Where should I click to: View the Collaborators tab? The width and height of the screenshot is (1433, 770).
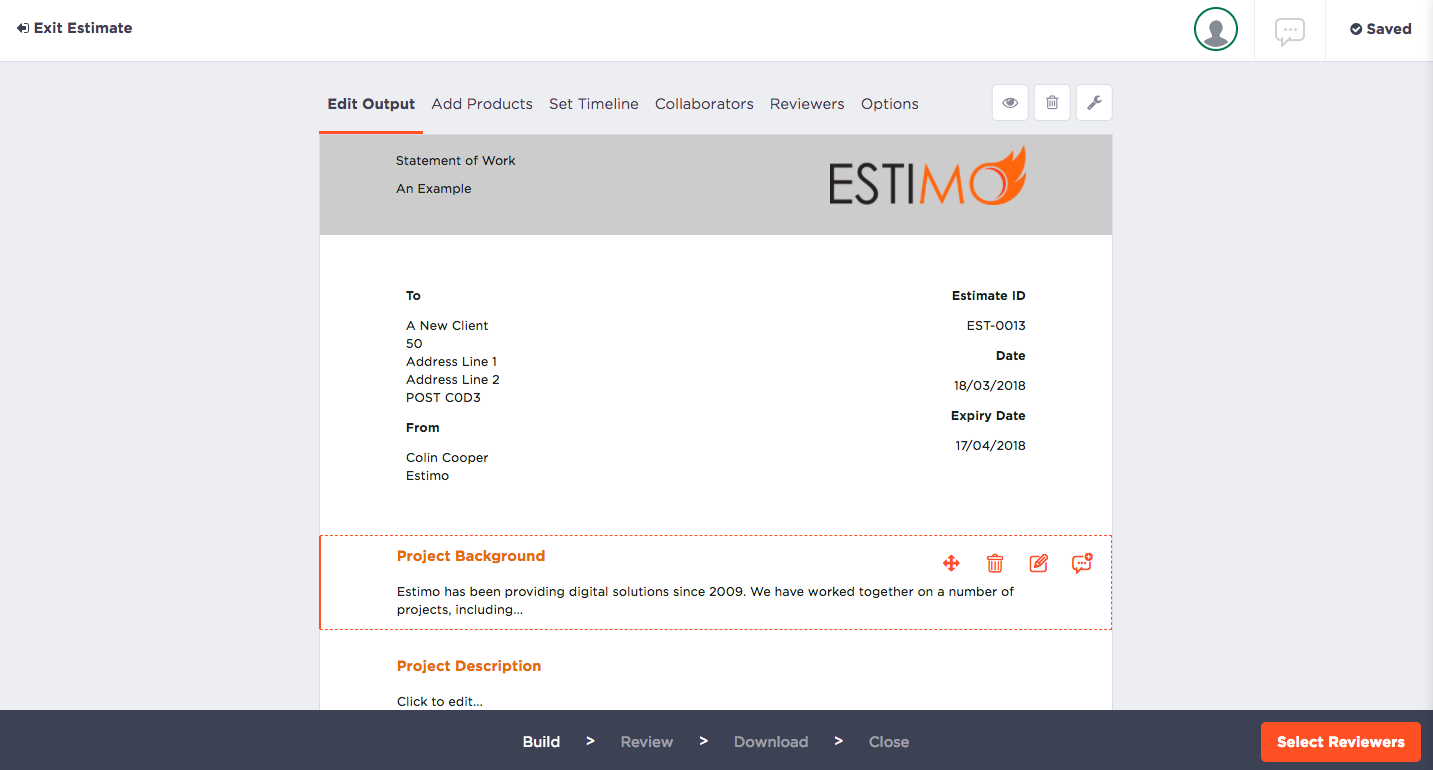(x=704, y=103)
